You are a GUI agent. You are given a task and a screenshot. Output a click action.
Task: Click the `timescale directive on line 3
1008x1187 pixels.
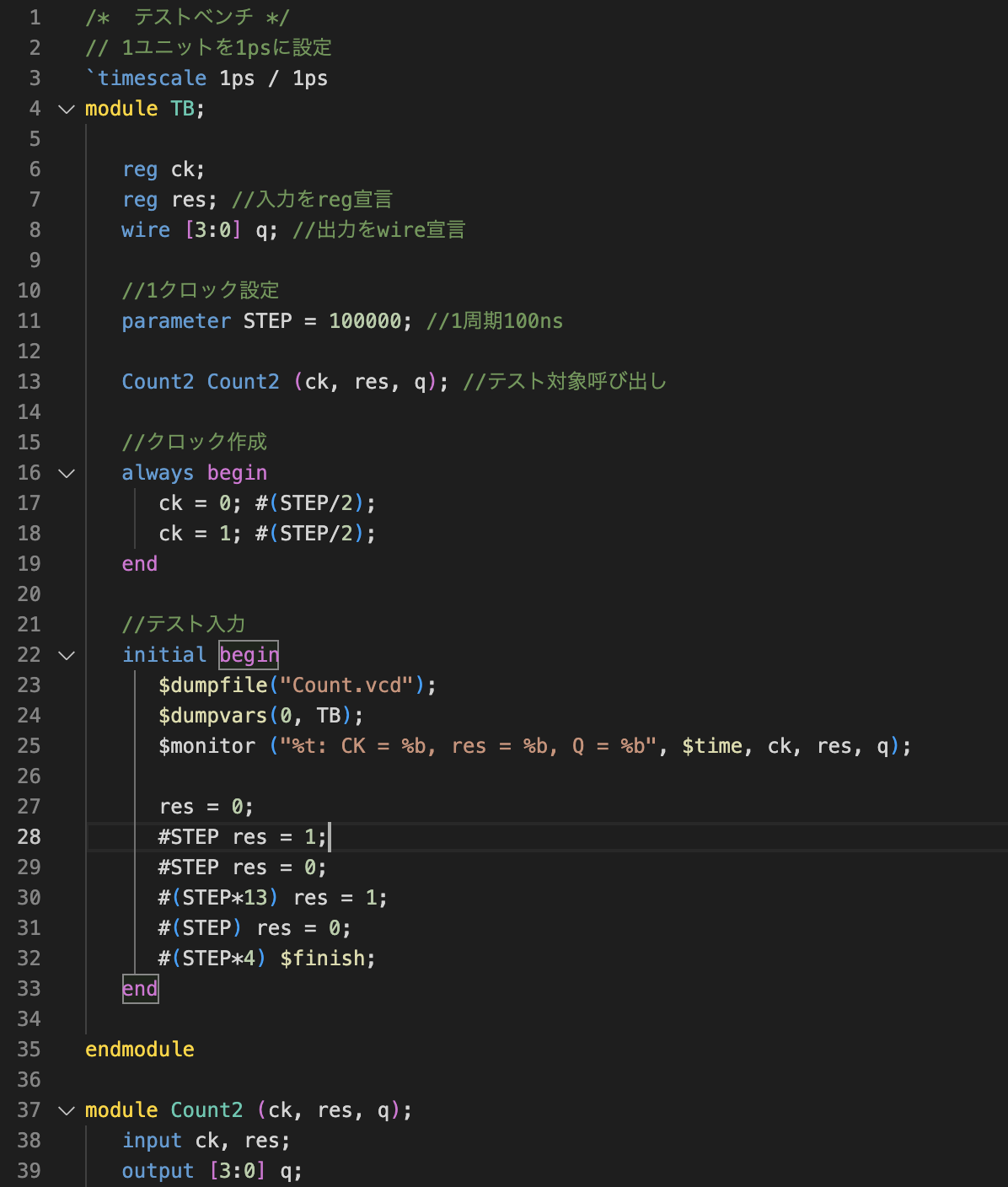(147, 78)
